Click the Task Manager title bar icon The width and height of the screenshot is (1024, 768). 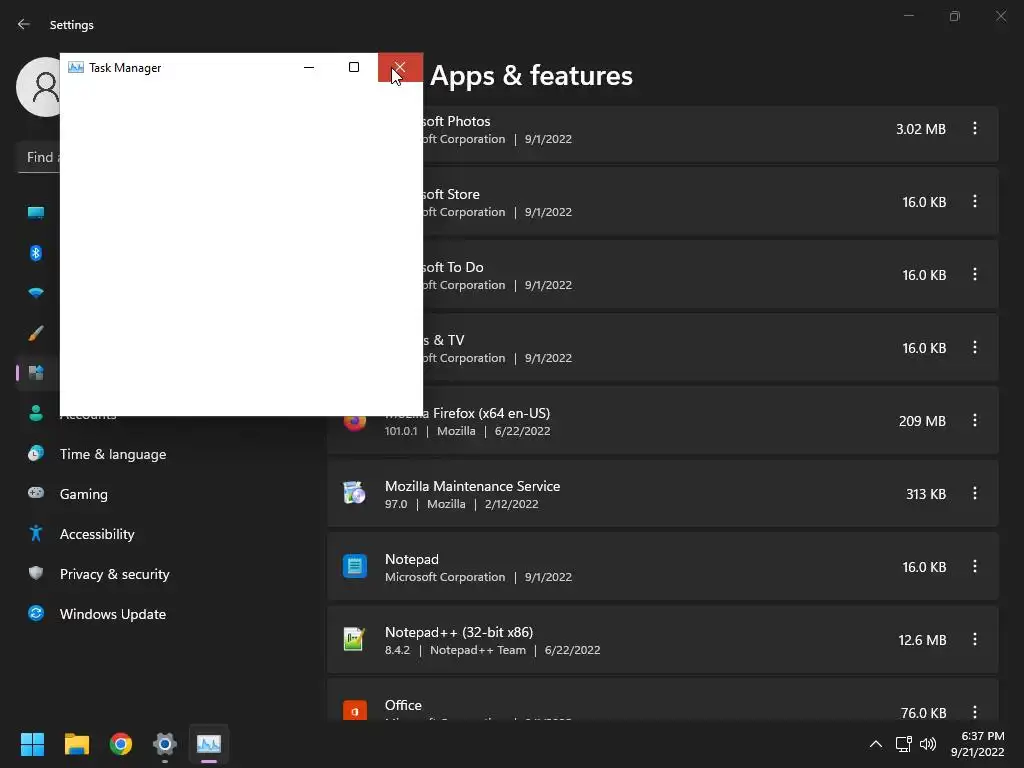pos(76,67)
